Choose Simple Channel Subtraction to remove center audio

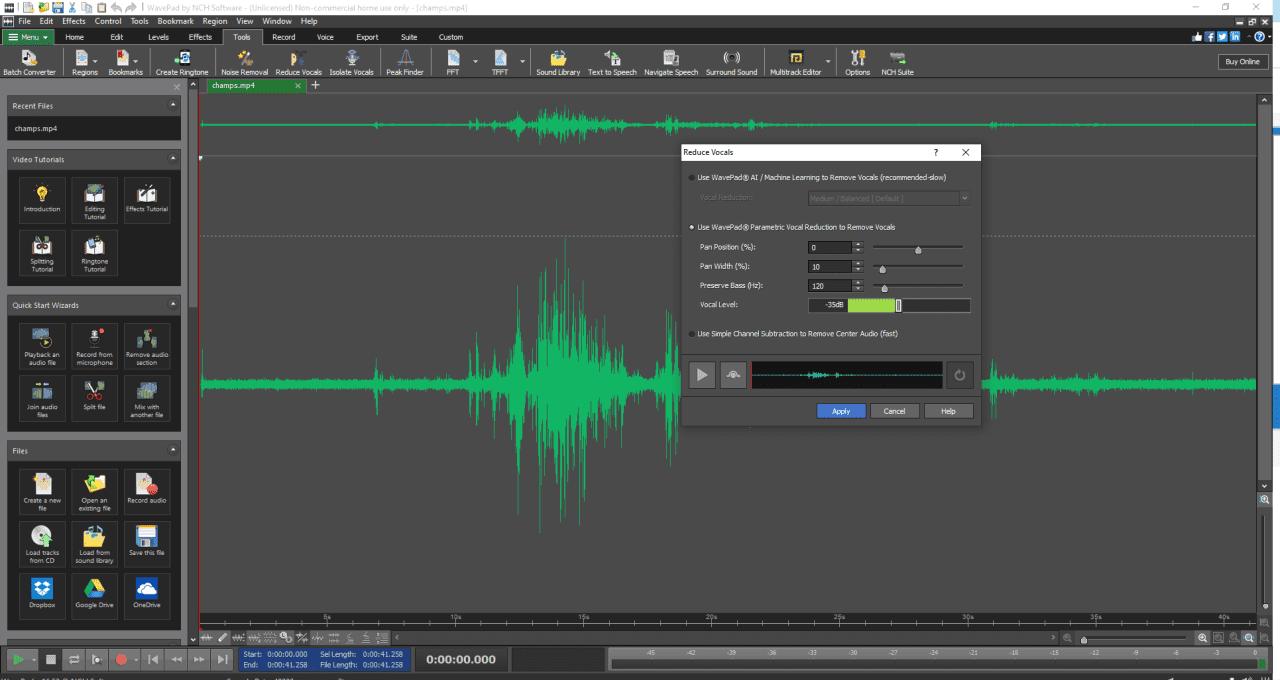[692, 333]
